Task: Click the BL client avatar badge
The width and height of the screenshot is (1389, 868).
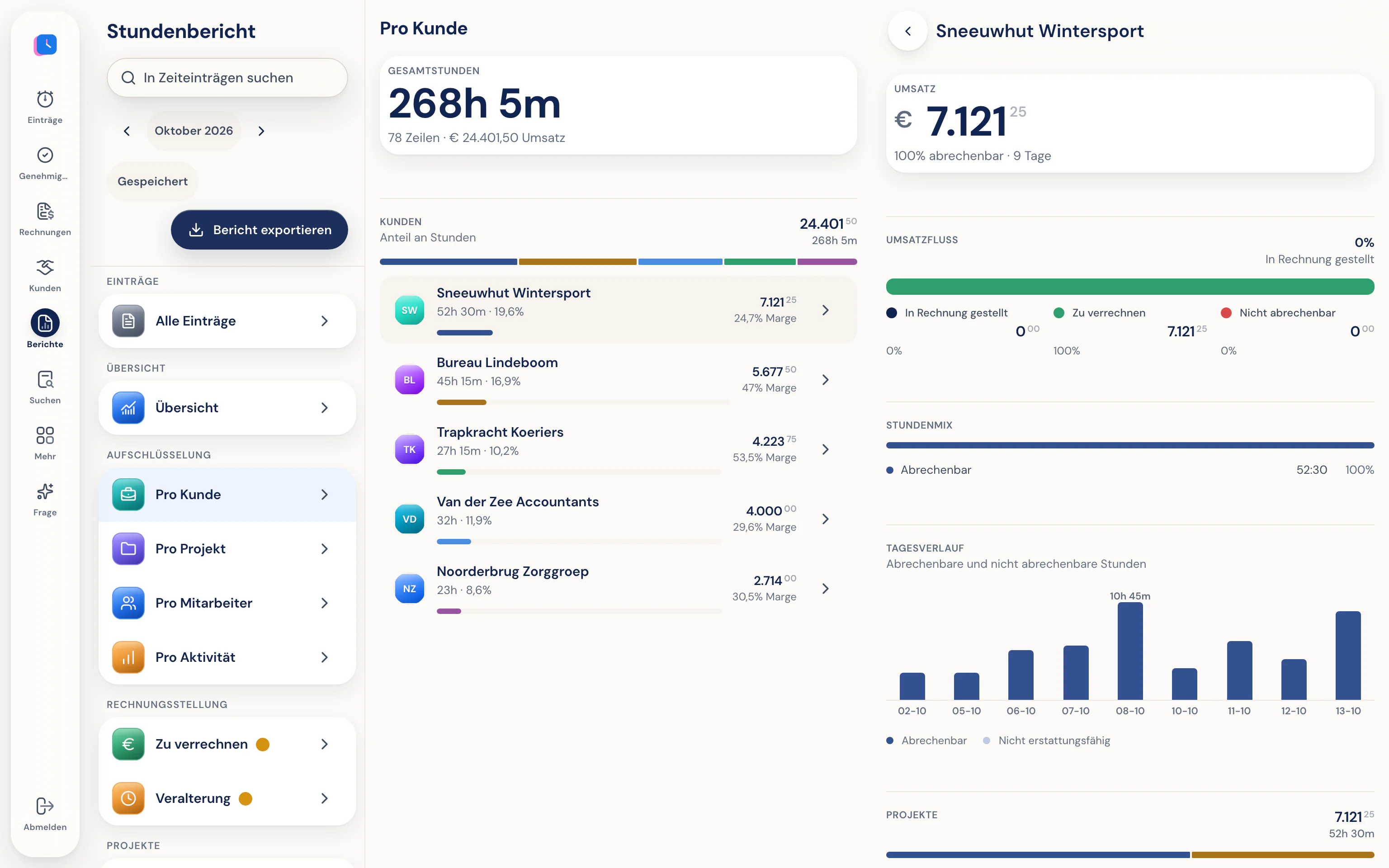Action: click(409, 379)
